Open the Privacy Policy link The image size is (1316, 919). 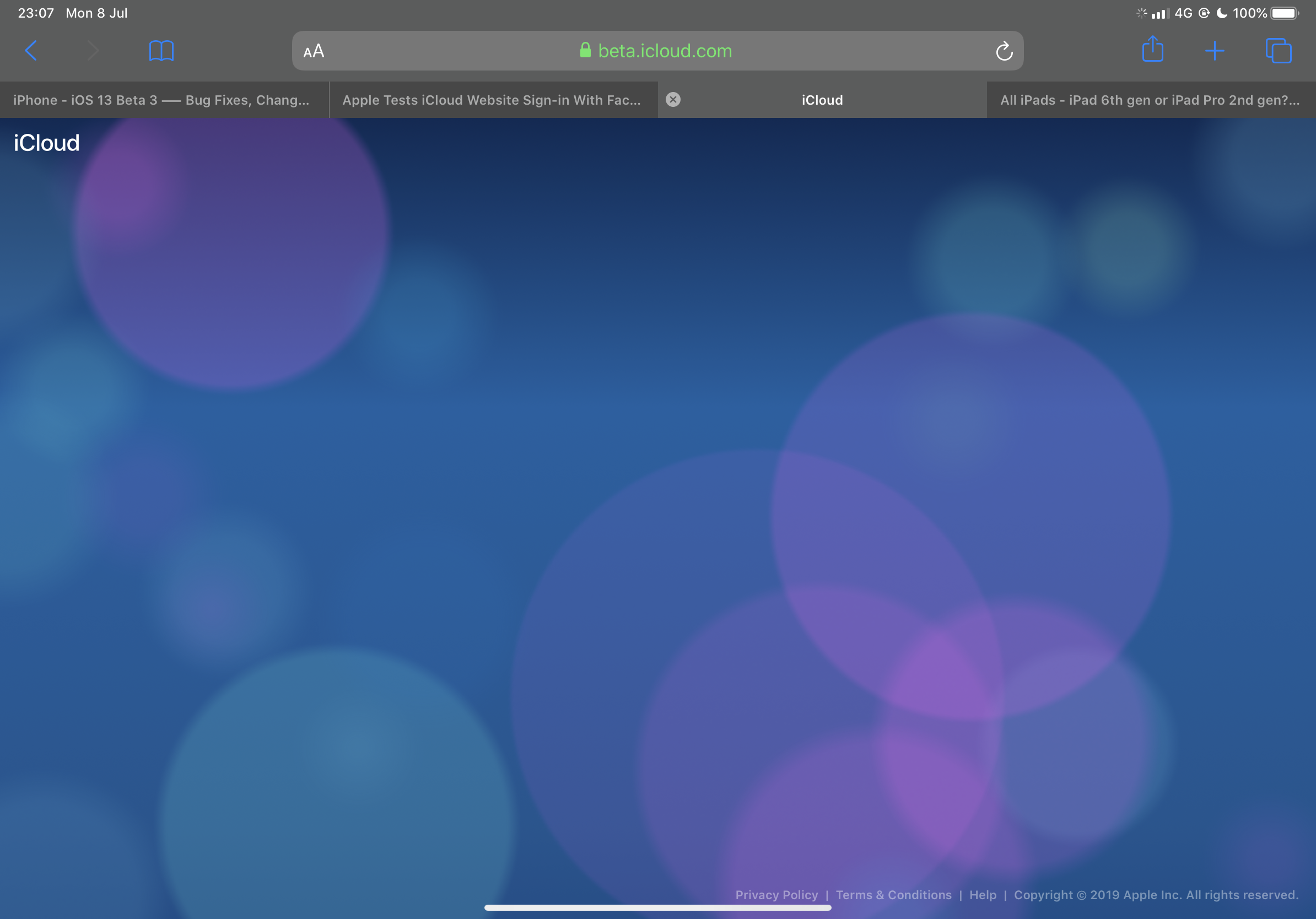tap(776, 894)
